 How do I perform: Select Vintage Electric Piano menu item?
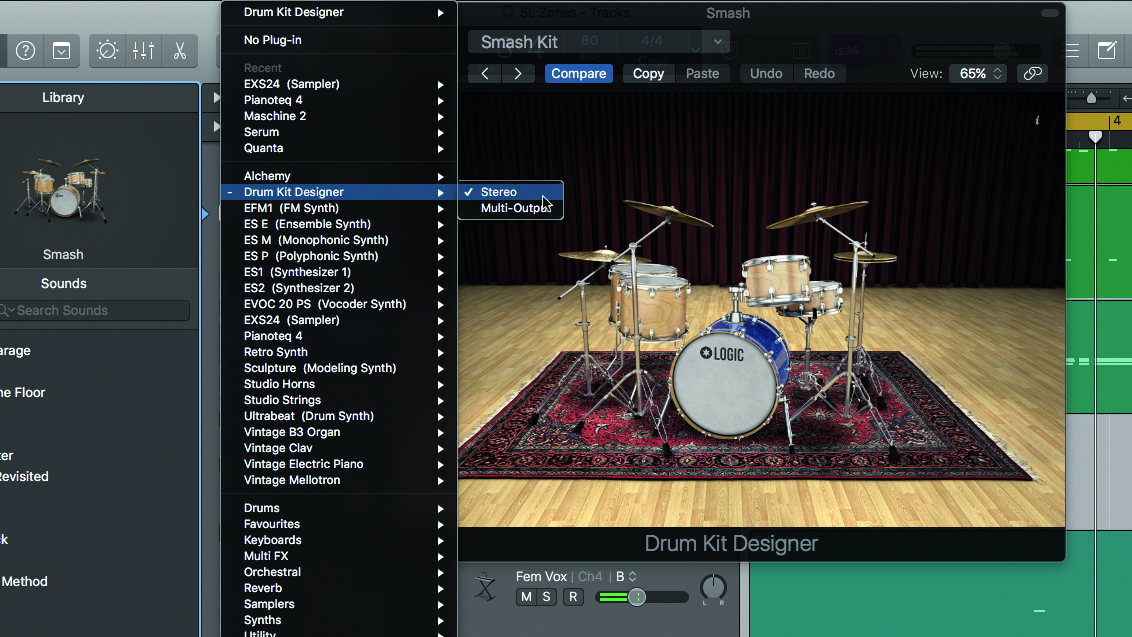pyautogui.click(x=339, y=464)
